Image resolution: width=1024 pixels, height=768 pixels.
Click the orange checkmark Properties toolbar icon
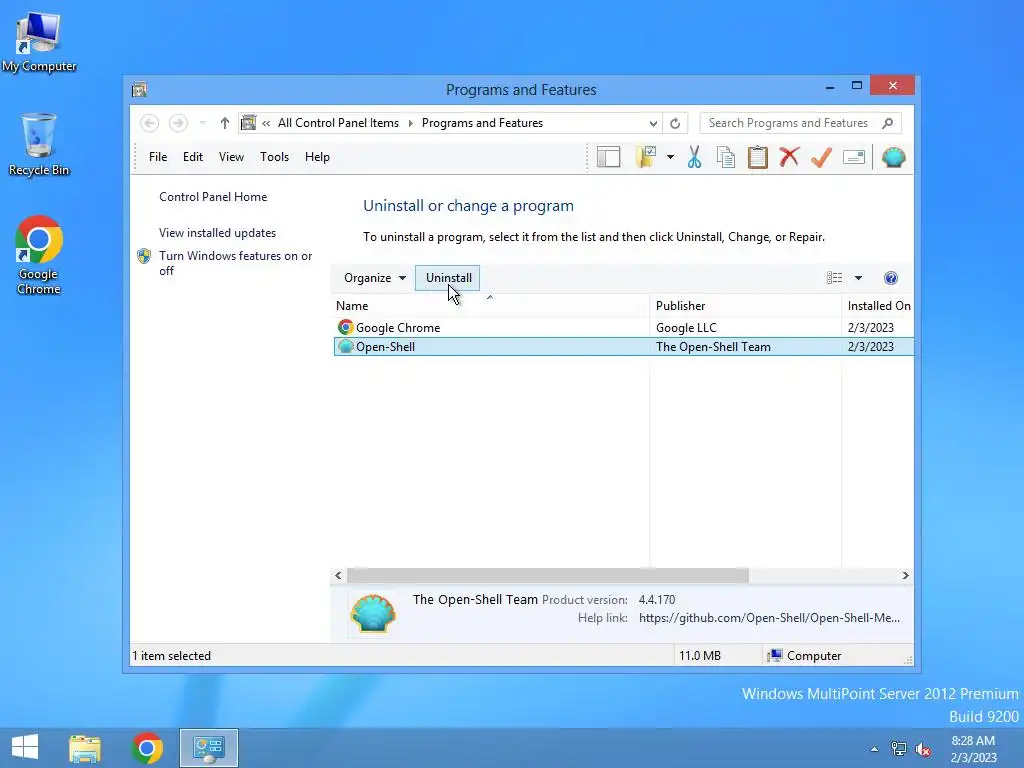pos(822,157)
